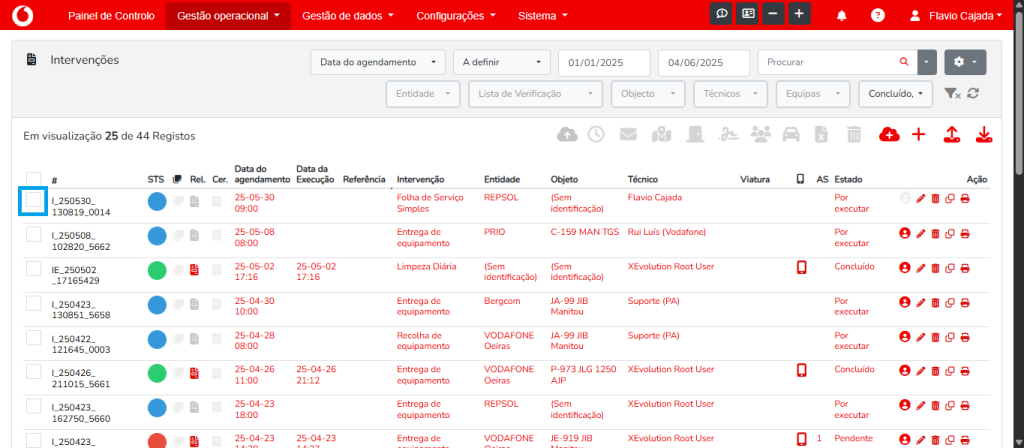Select row I_250422_121645_0003 checkbox
Screen dimensions: 1024x448
[33, 337]
